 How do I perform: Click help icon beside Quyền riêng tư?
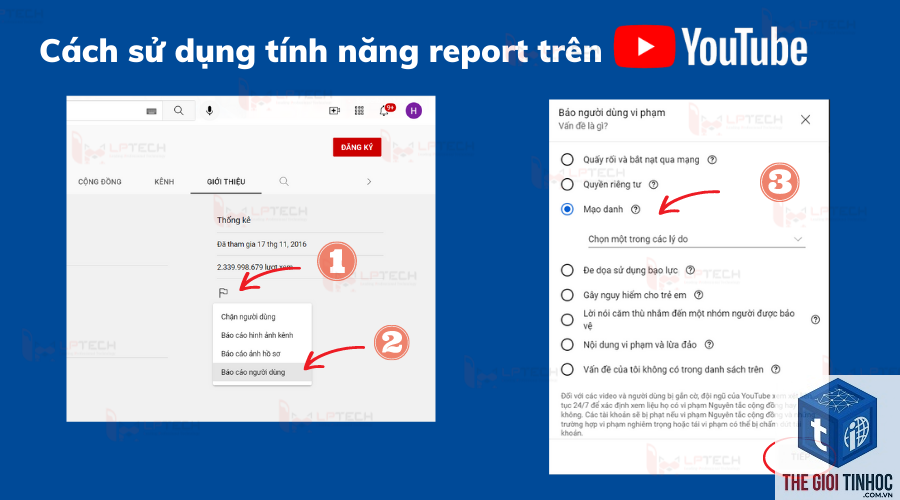tap(653, 184)
